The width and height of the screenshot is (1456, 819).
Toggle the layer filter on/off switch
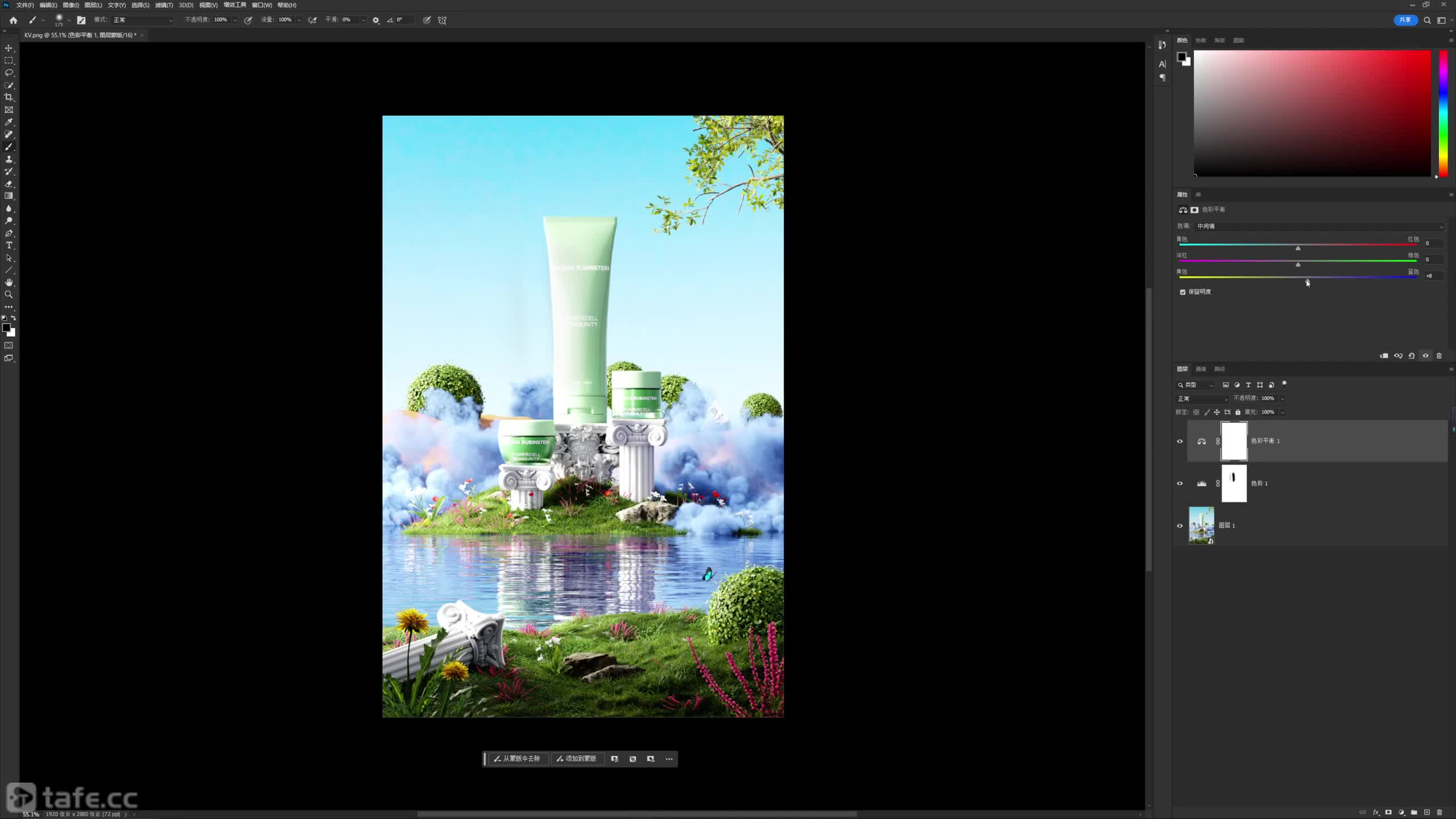coord(1284,384)
